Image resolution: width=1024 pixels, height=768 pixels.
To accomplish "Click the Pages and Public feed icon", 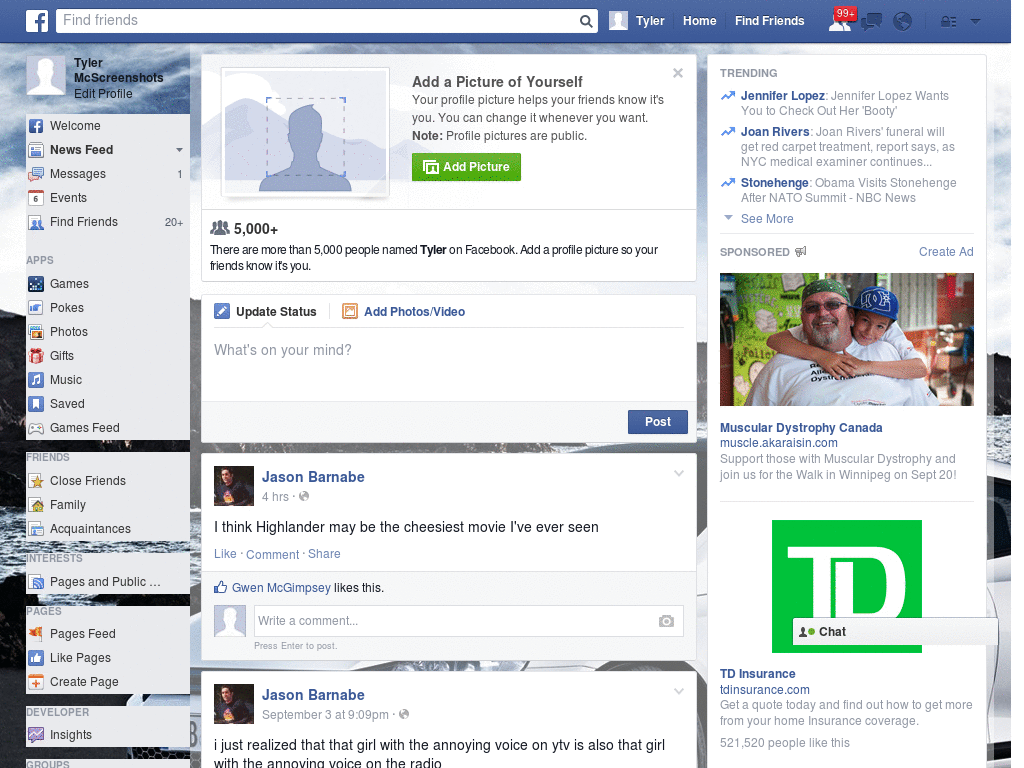I will pos(36,582).
